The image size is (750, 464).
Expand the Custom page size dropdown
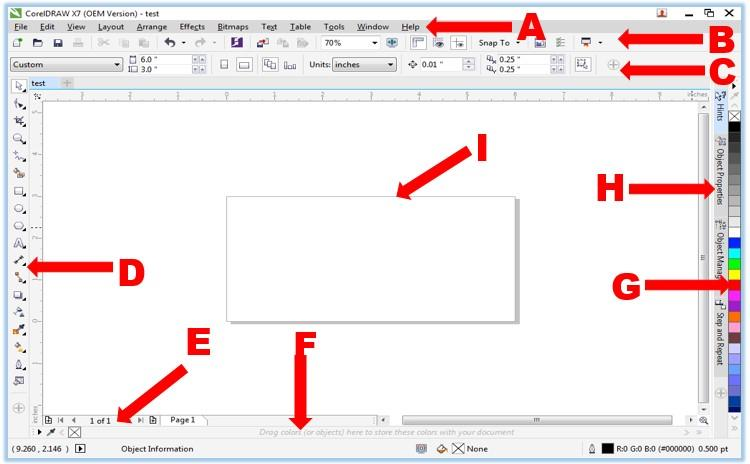117,65
